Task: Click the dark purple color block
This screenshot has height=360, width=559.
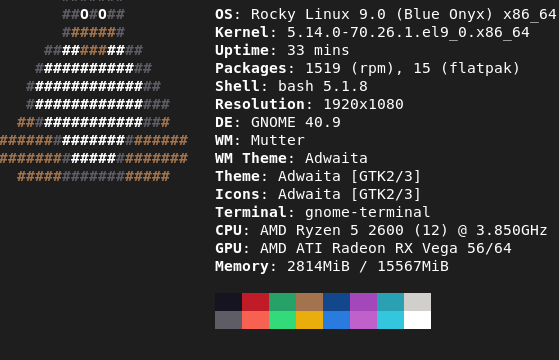Action: (363, 302)
